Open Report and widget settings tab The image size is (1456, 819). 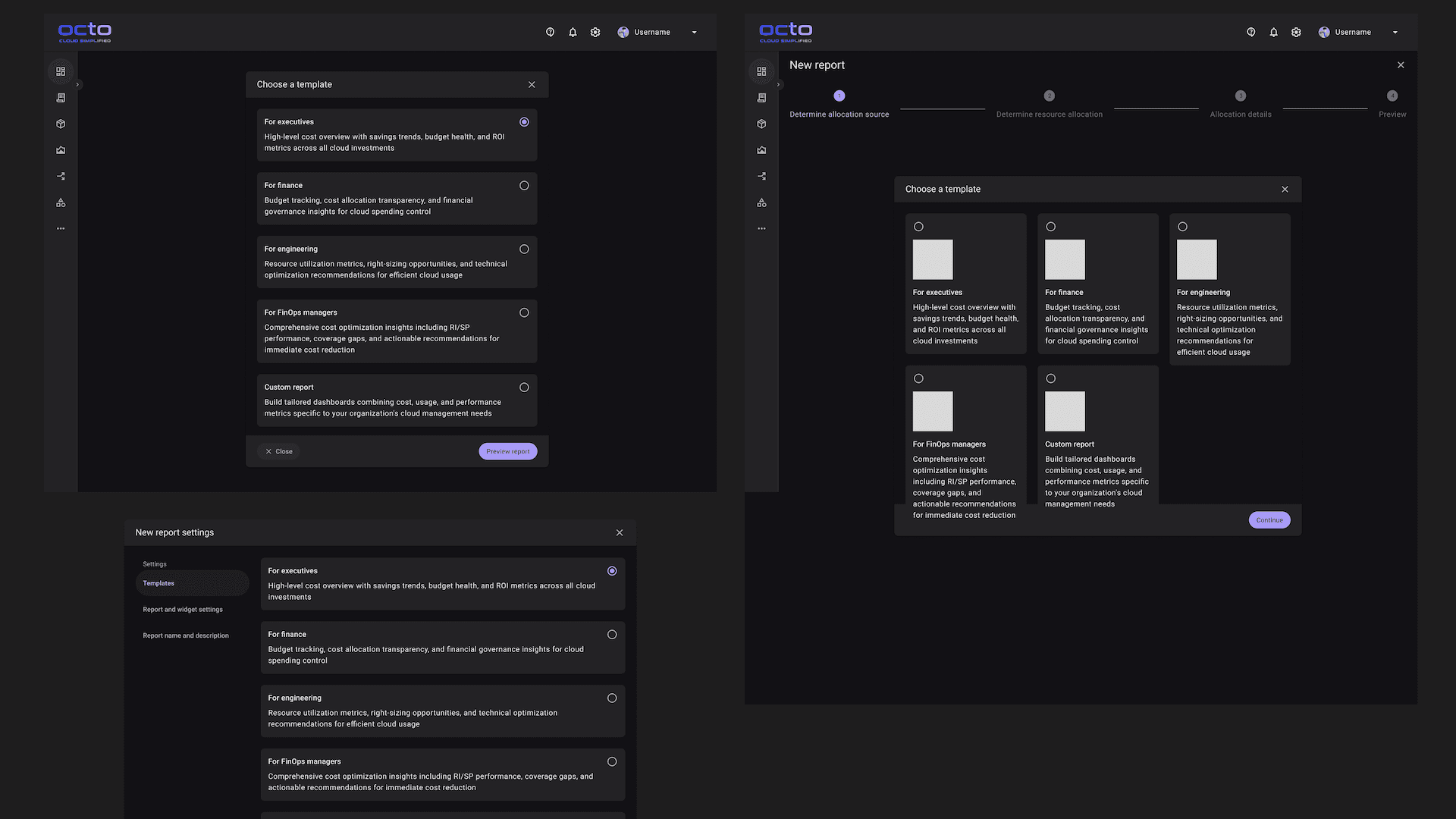pyautogui.click(x=183, y=610)
